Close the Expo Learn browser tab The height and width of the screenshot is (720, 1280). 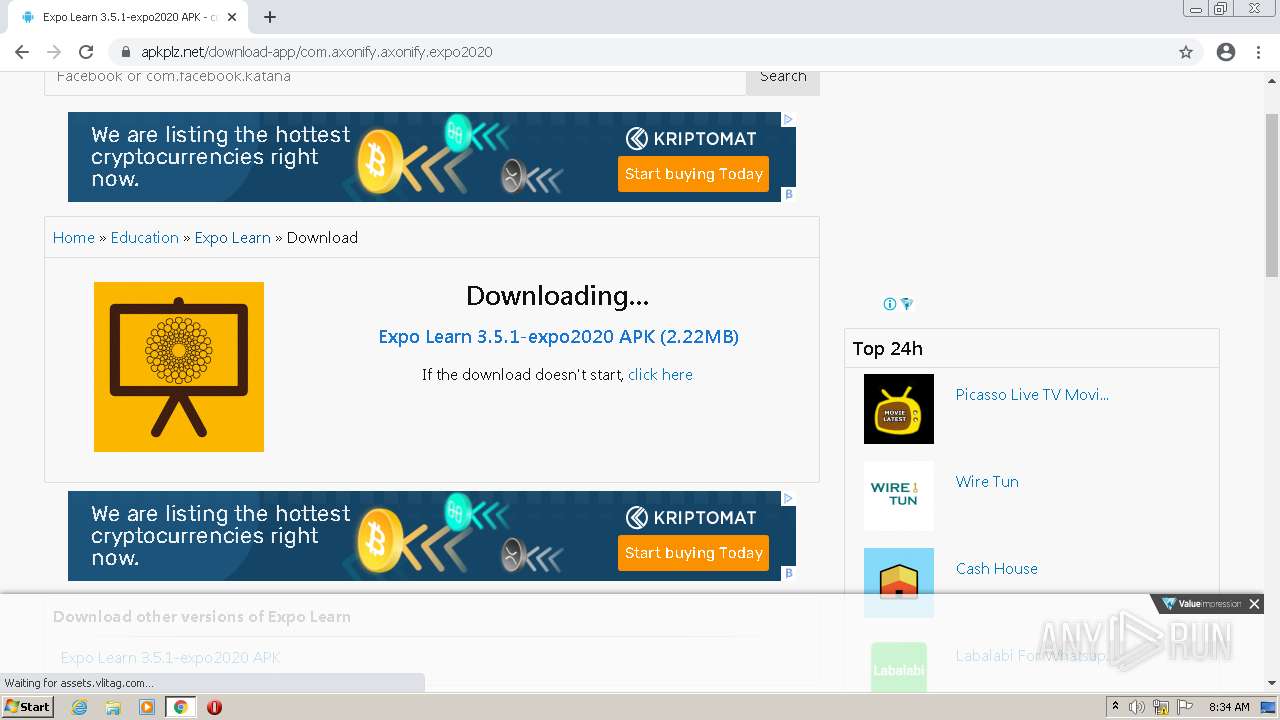pos(232,17)
